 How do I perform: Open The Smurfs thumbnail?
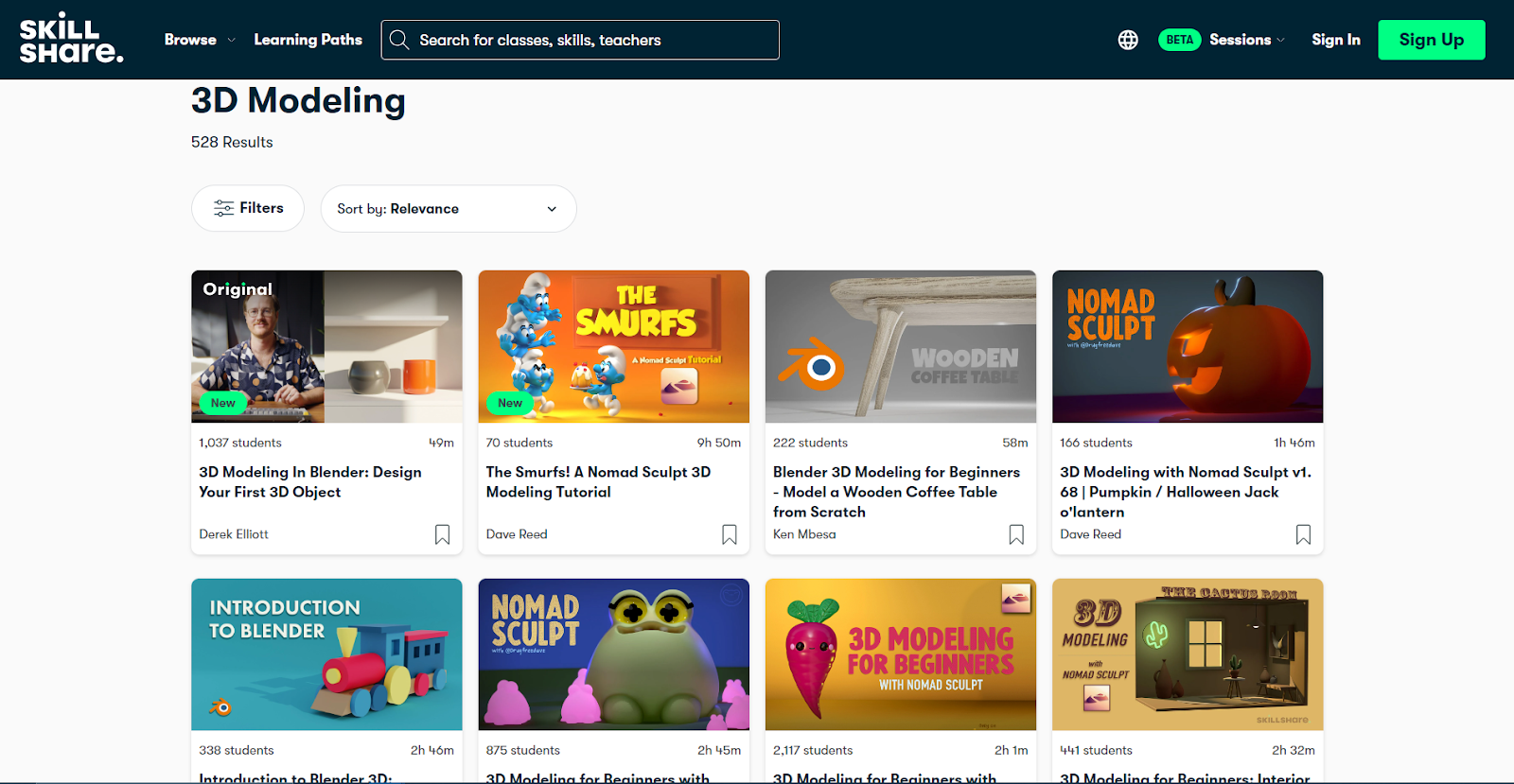[x=613, y=346]
